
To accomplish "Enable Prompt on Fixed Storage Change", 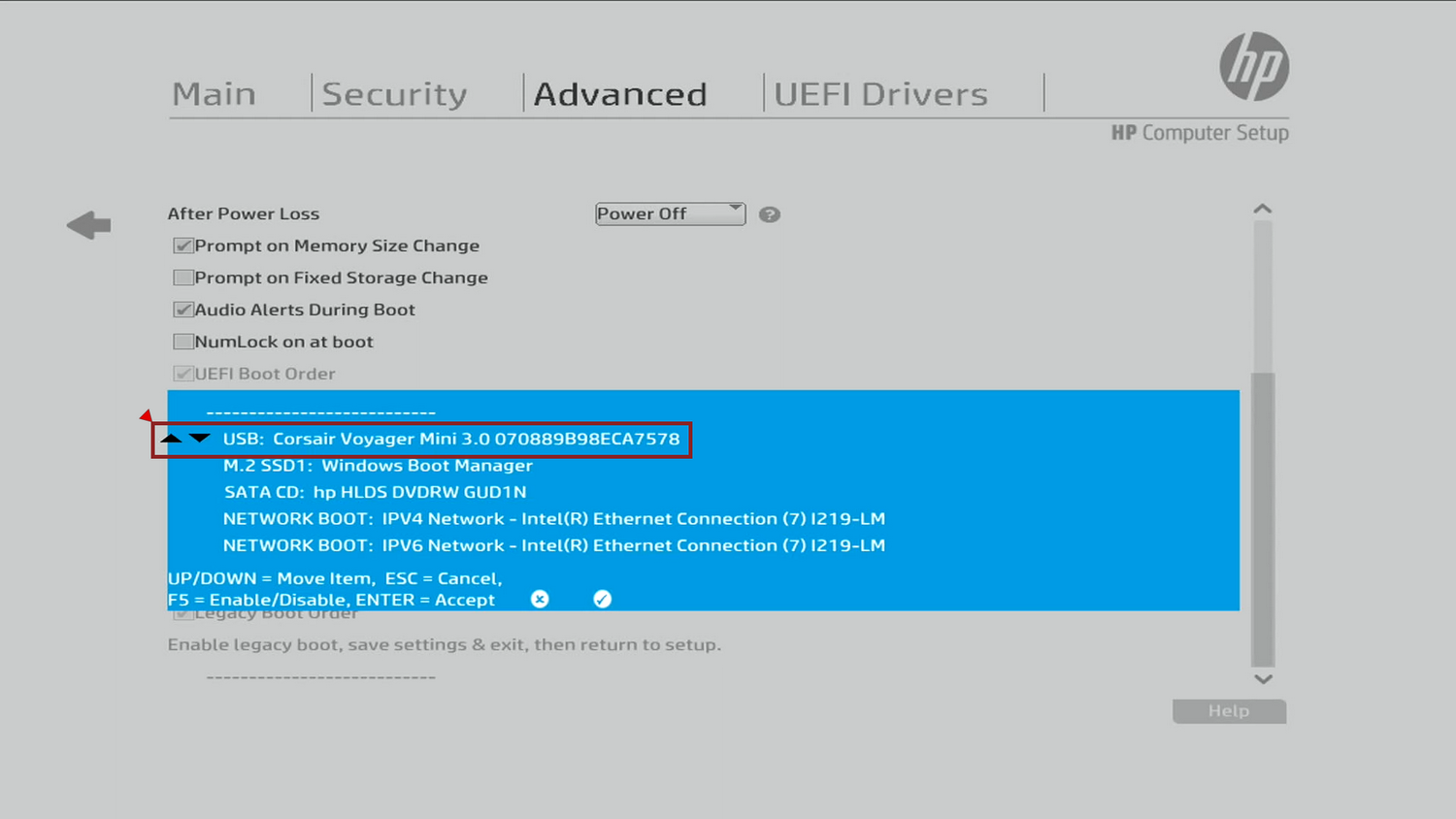I will (x=182, y=278).
